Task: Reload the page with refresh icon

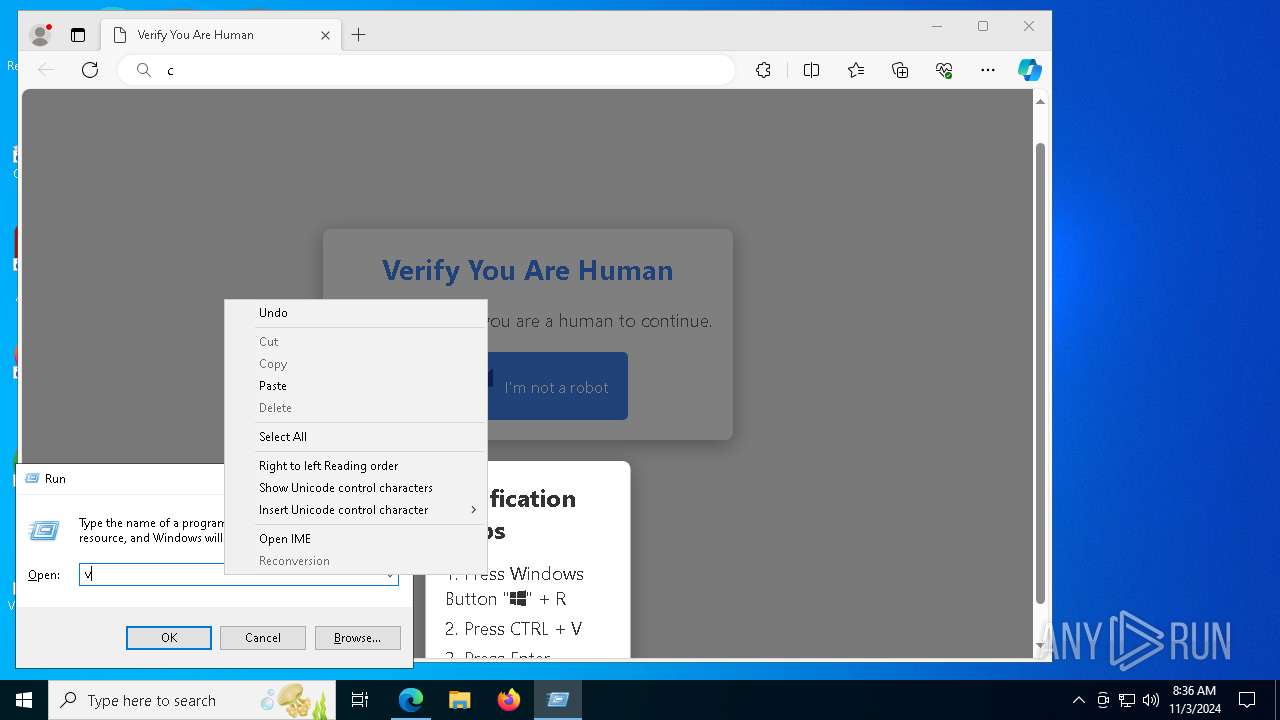Action: (90, 70)
